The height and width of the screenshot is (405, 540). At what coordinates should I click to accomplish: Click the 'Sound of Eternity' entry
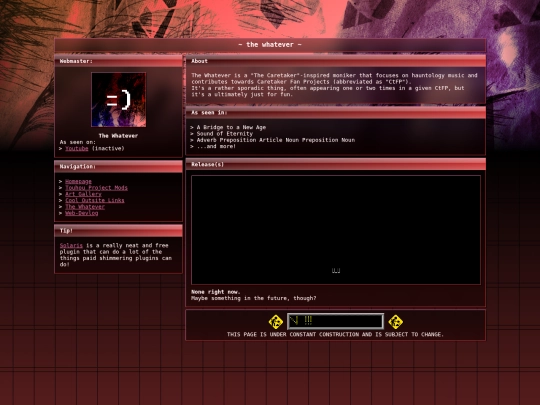(x=225, y=134)
